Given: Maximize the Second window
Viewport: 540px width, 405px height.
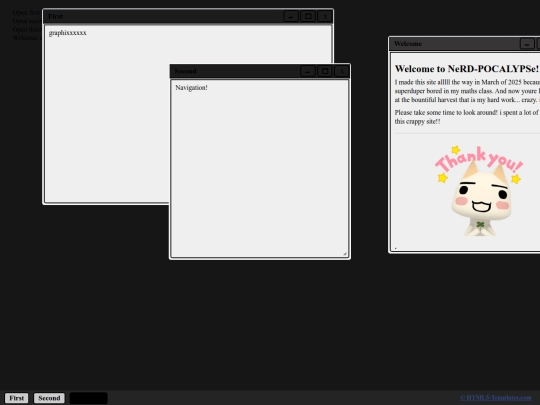Looking at the screenshot, I should [325, 71].
